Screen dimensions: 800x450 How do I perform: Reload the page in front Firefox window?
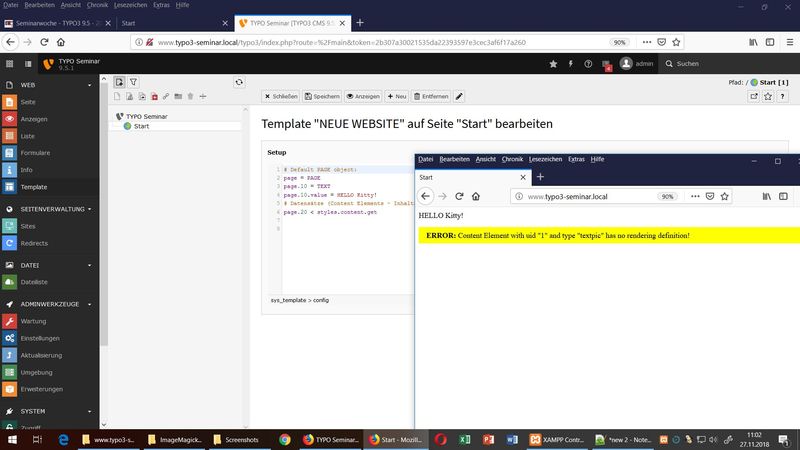click(x=459, y=196)
